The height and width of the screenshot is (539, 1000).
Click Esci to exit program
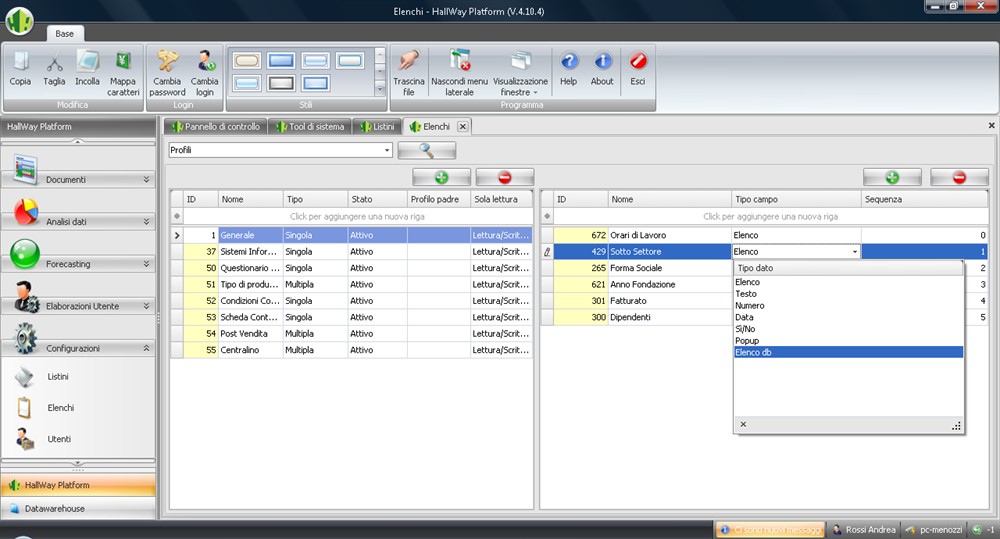coord(638,68)
